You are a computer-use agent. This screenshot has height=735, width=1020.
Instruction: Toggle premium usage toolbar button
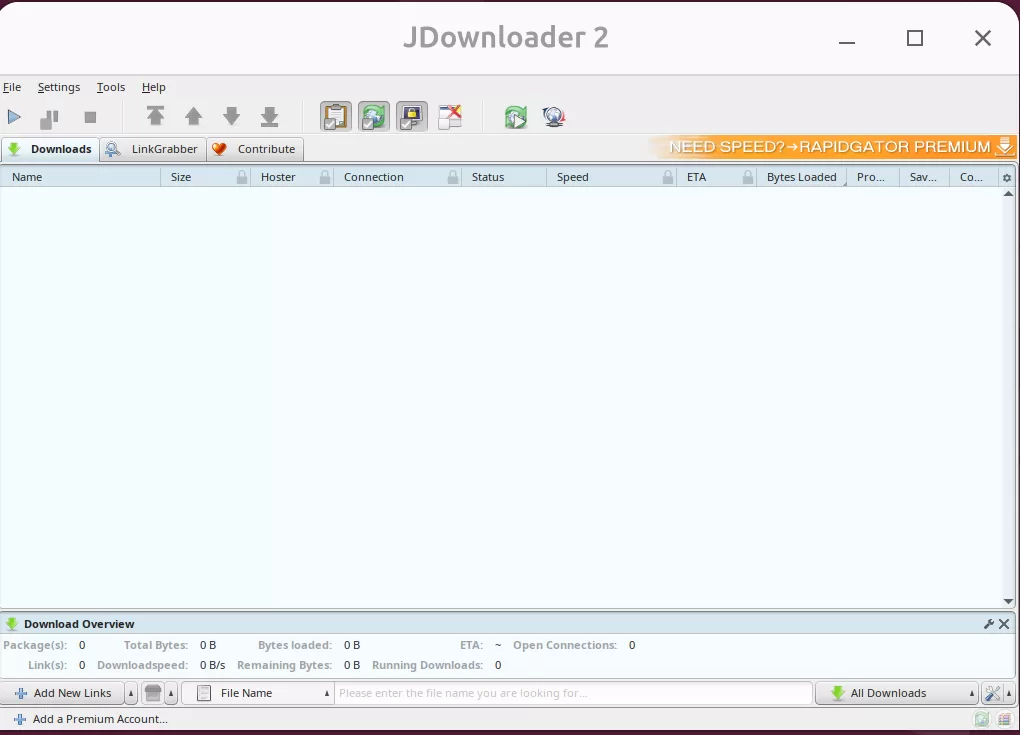click(x=411, y=117)
